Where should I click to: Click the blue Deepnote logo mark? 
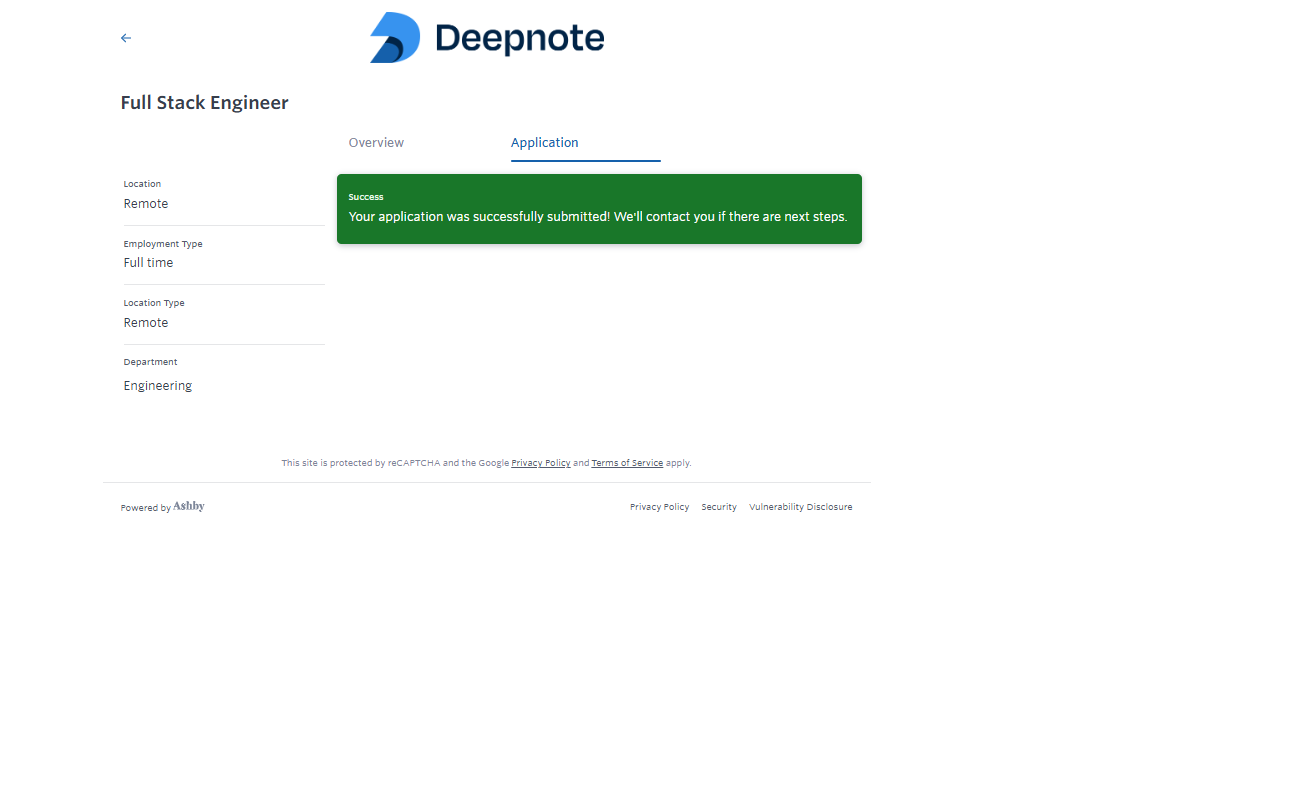point(395,38)
